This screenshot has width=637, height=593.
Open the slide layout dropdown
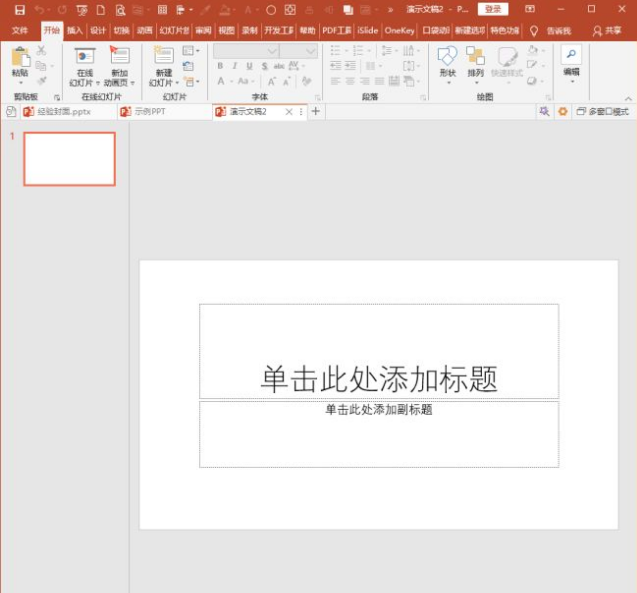point(191,51)
